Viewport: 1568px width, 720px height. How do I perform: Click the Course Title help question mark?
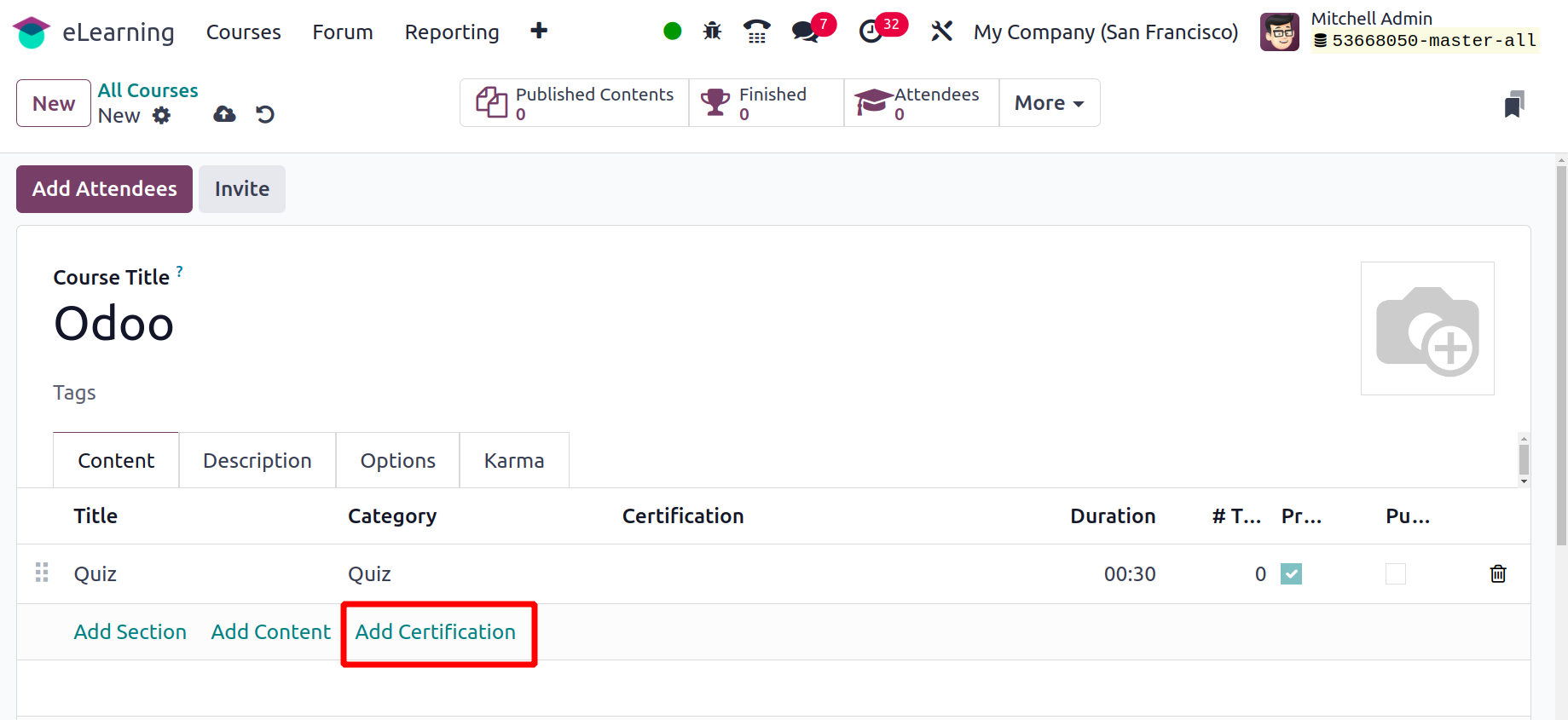pos(180,272)
